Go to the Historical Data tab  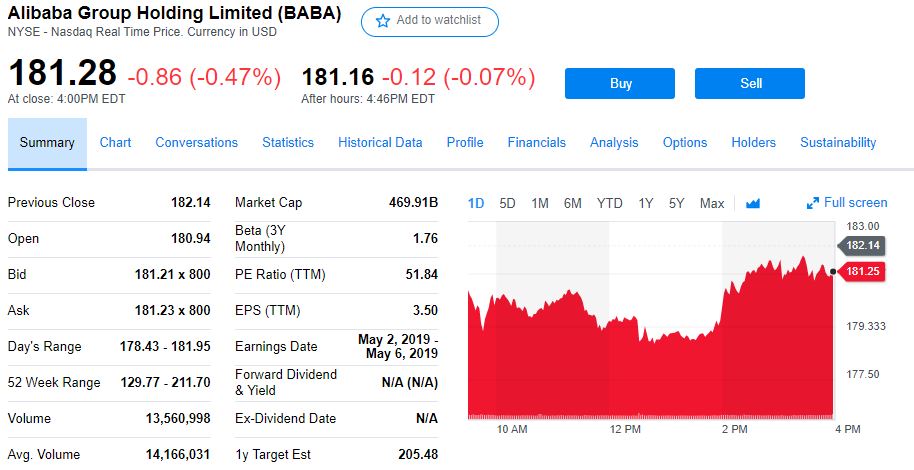[x=380, y=142]
